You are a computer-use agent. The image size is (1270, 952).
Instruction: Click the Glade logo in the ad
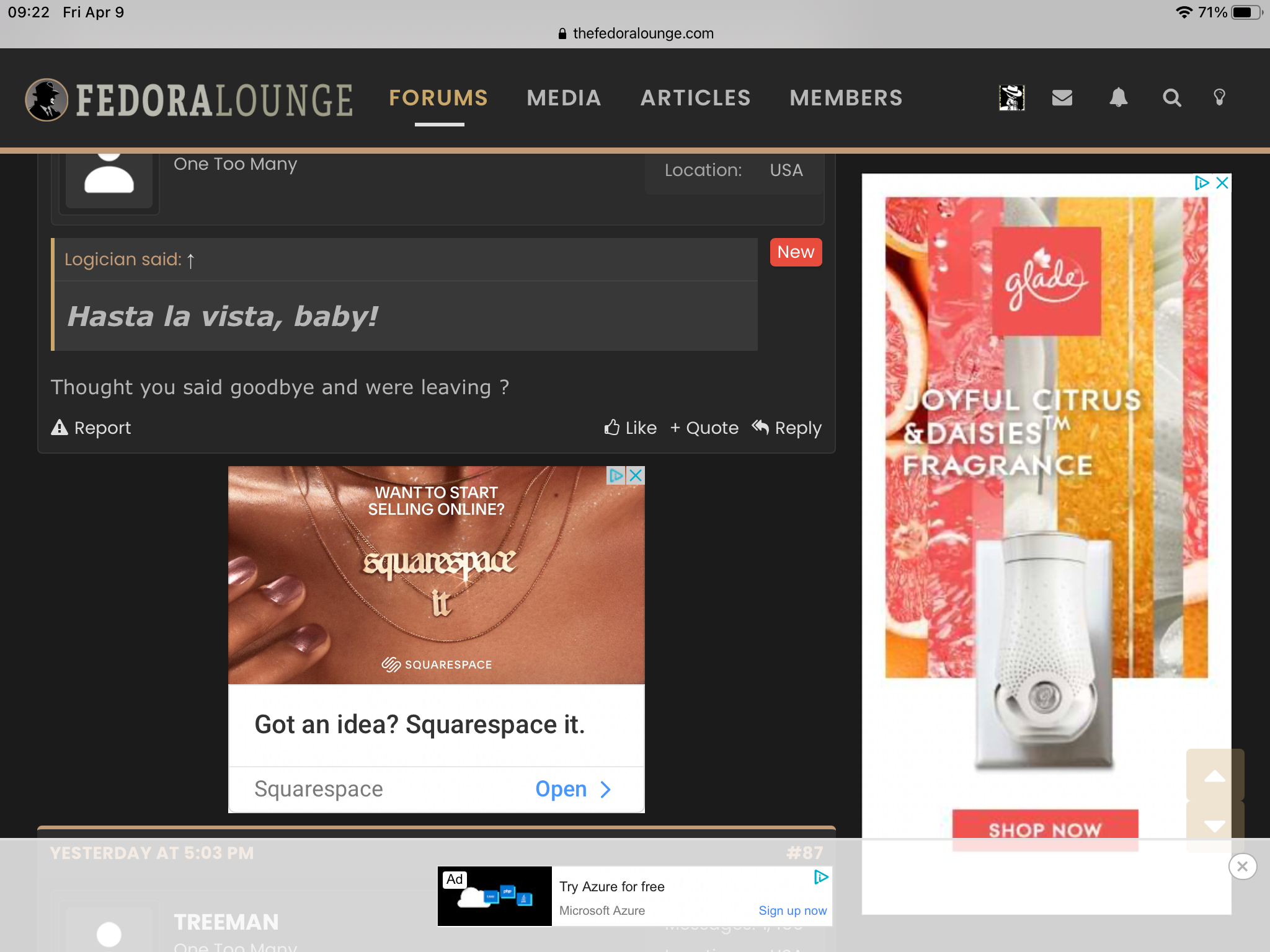pos(1047,281)
